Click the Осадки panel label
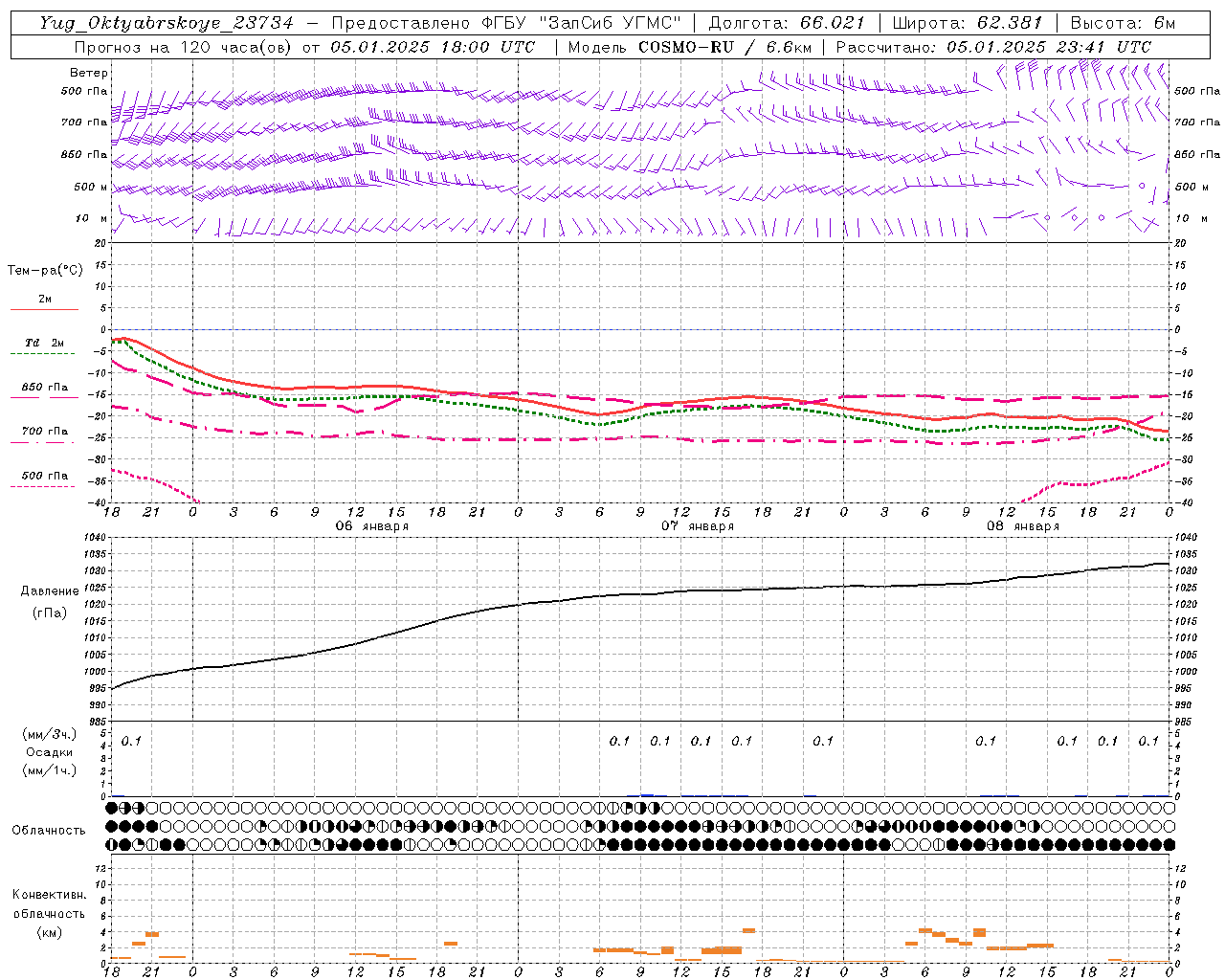Viewport: 1225px width, 980px height. (x=50, y=752)
